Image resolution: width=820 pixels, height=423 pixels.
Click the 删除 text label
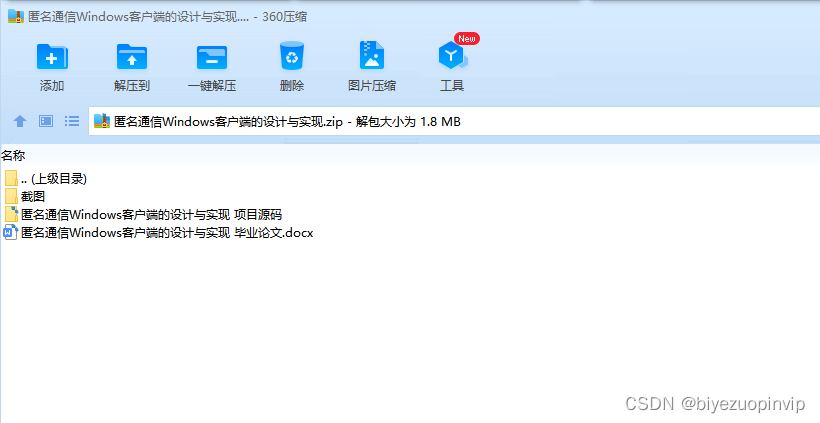(292, 86)
